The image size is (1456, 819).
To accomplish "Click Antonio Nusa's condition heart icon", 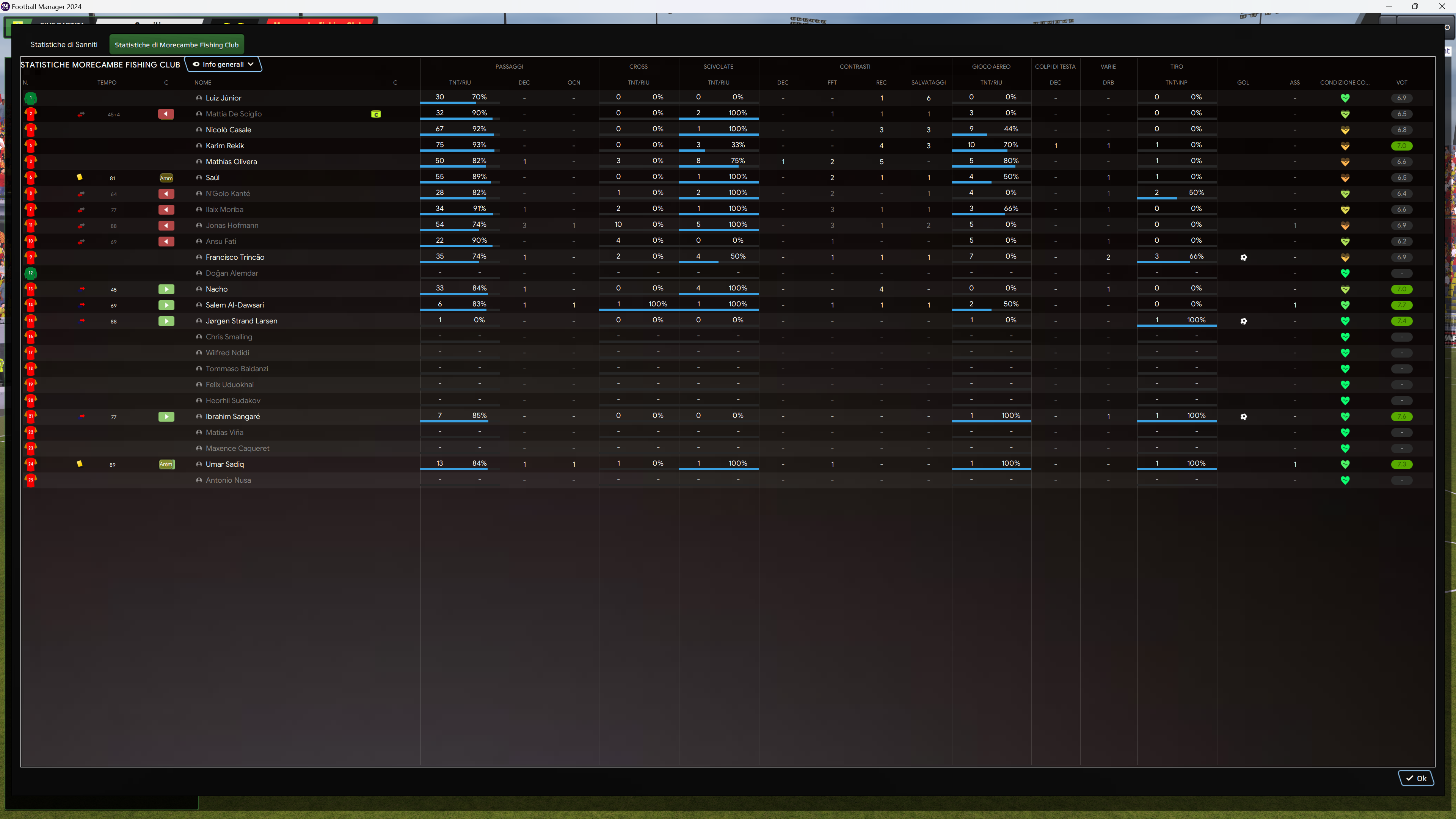I will (x=1345, y=480).
